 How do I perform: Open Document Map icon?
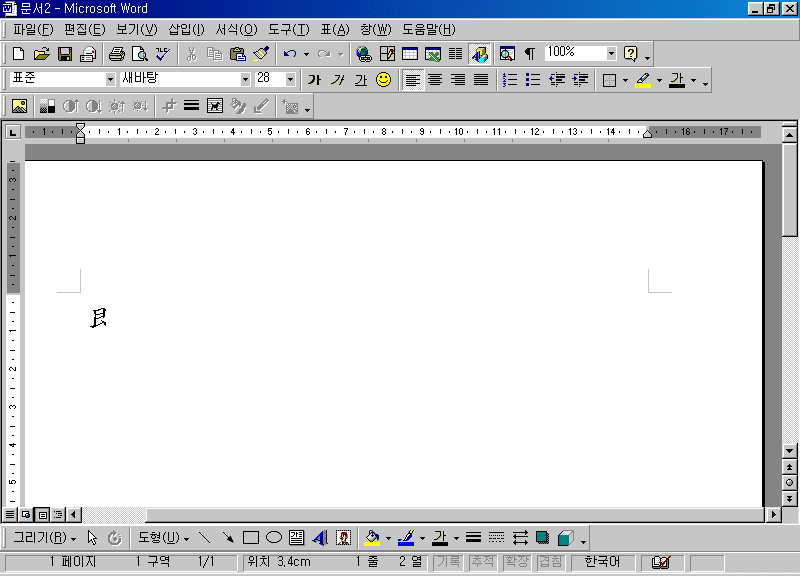[x=507, y=54]
